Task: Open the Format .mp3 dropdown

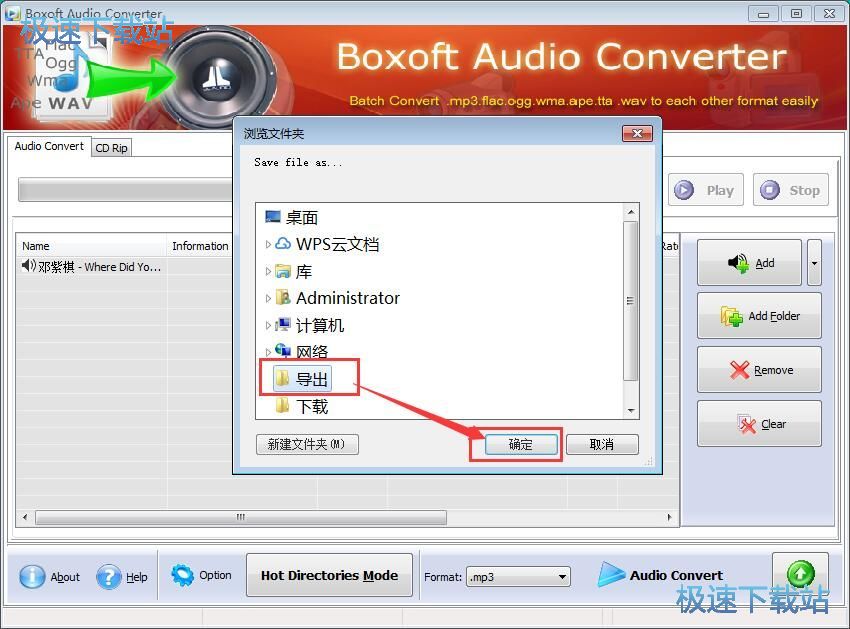Action: coord(518,577)
